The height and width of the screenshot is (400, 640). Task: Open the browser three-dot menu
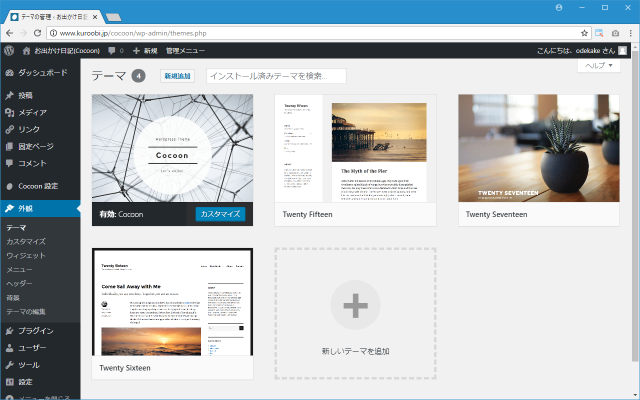click(631, 33)
